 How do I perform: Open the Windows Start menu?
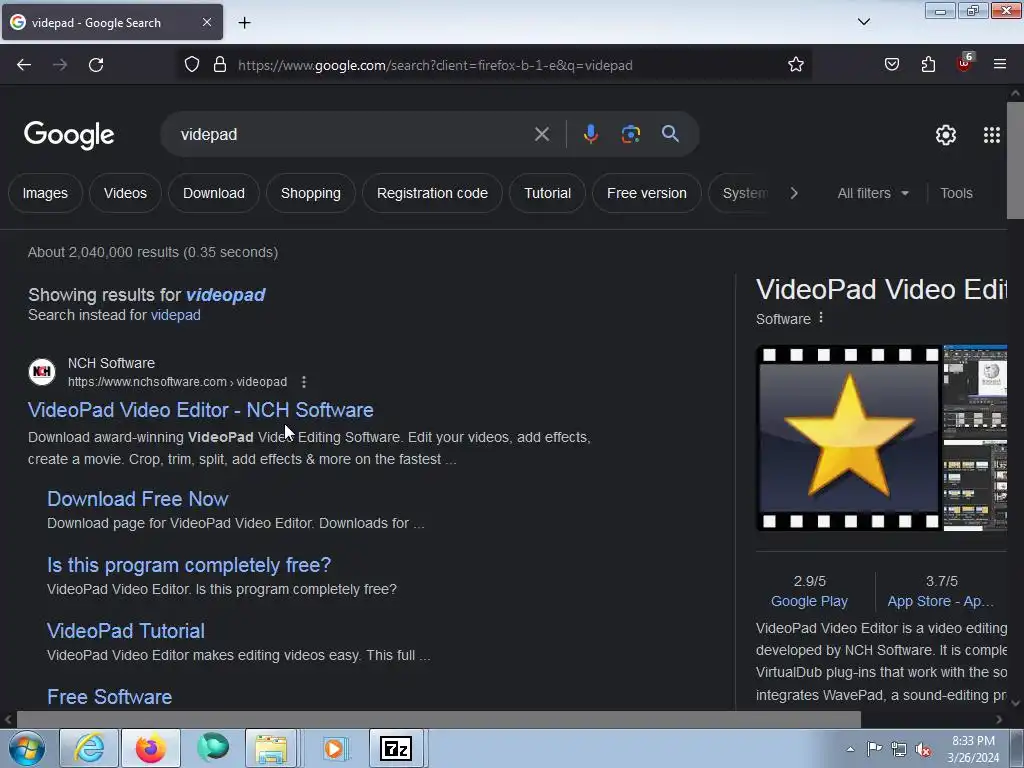tap(27, 748)
